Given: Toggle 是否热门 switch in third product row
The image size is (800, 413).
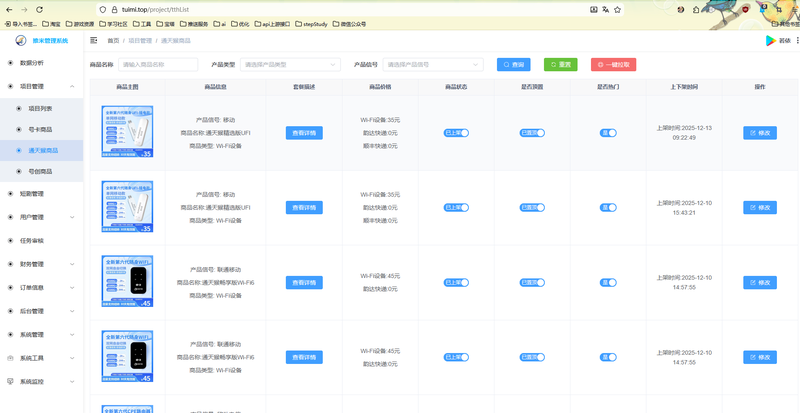Looking at the screenshot, I should pyautogui.click(x=607, y=282).
